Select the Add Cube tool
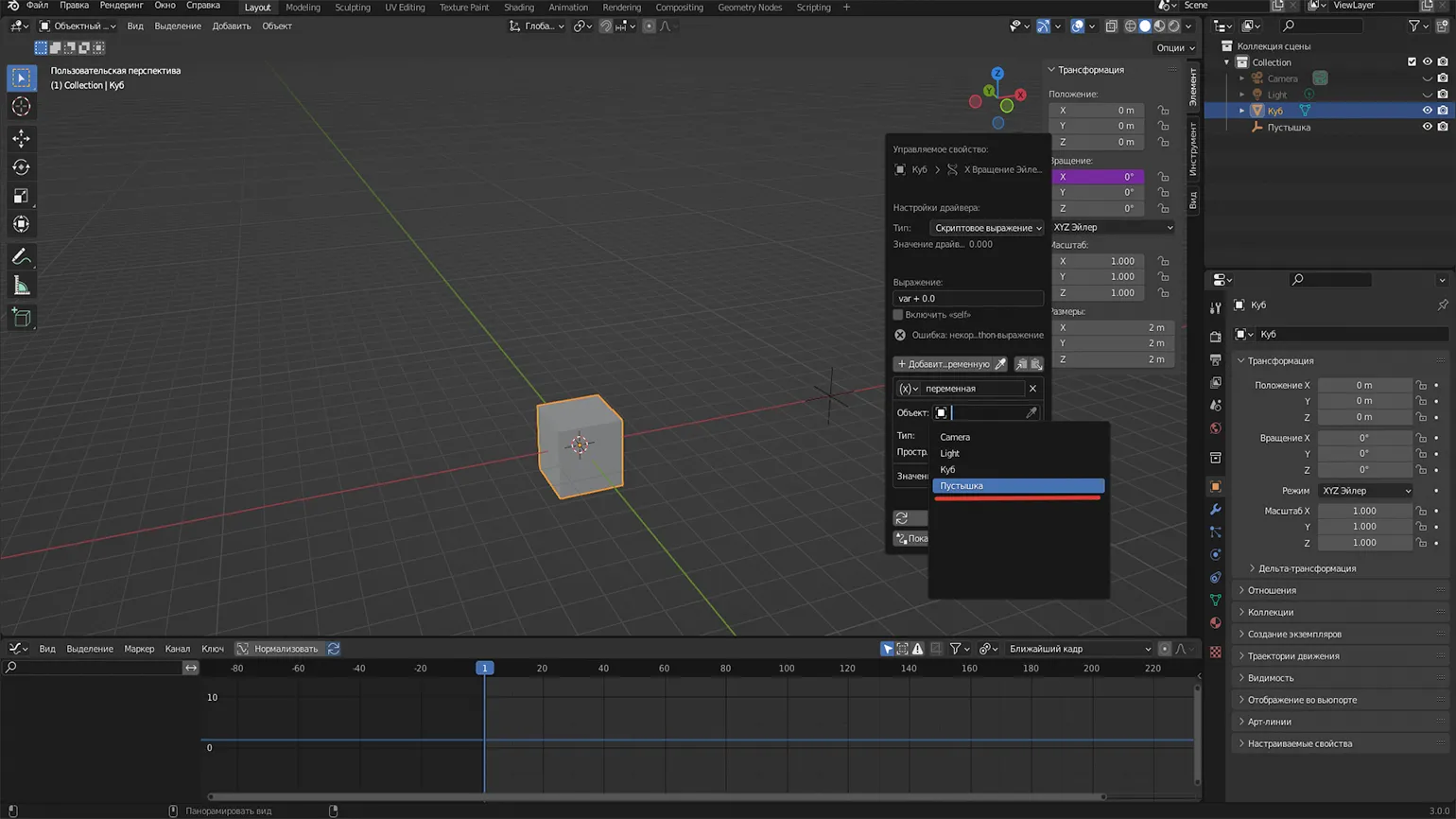This screenshot has width=1456, height=819. pyautogui.click(x=21, y=319)
